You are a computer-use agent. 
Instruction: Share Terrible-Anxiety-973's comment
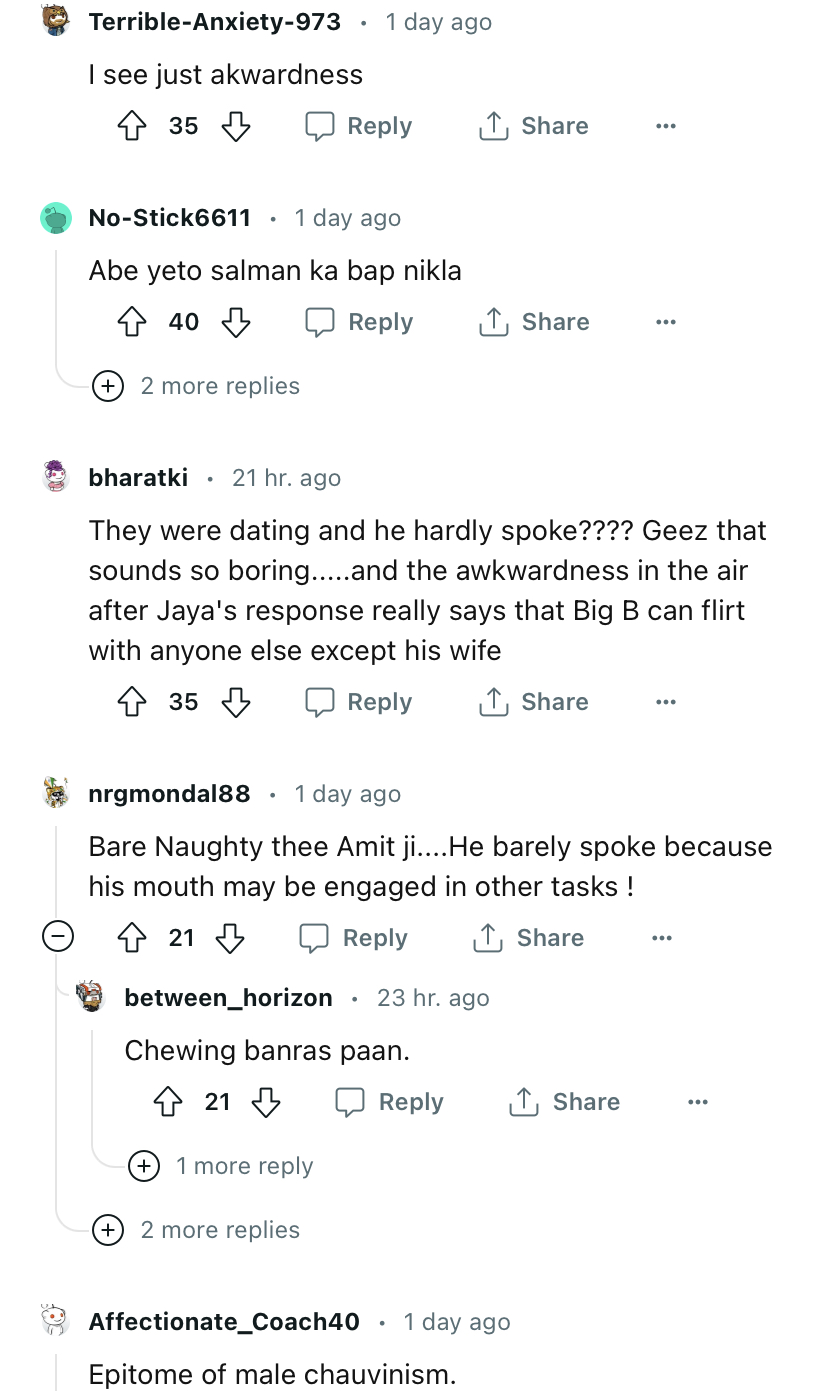[534, 126]
